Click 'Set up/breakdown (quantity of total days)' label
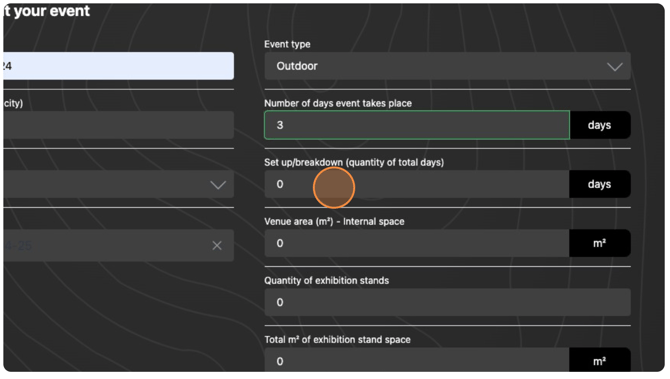Viewport: 670px width, 379px height. pyautogui.click(x=354, y=162)
